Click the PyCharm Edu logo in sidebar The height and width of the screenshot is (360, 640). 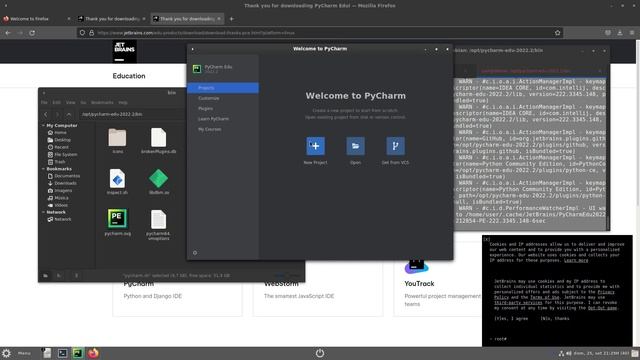pos(197,69)
